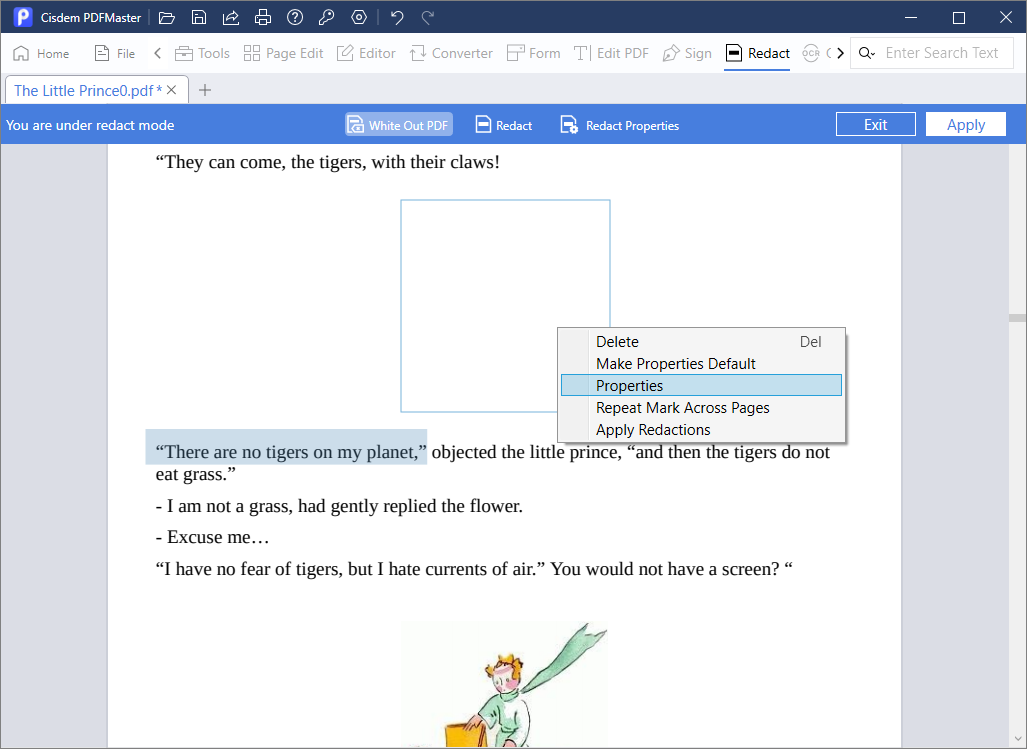Print the document using the printer icon
1027x749 pixels.
[x=263, y=18]
